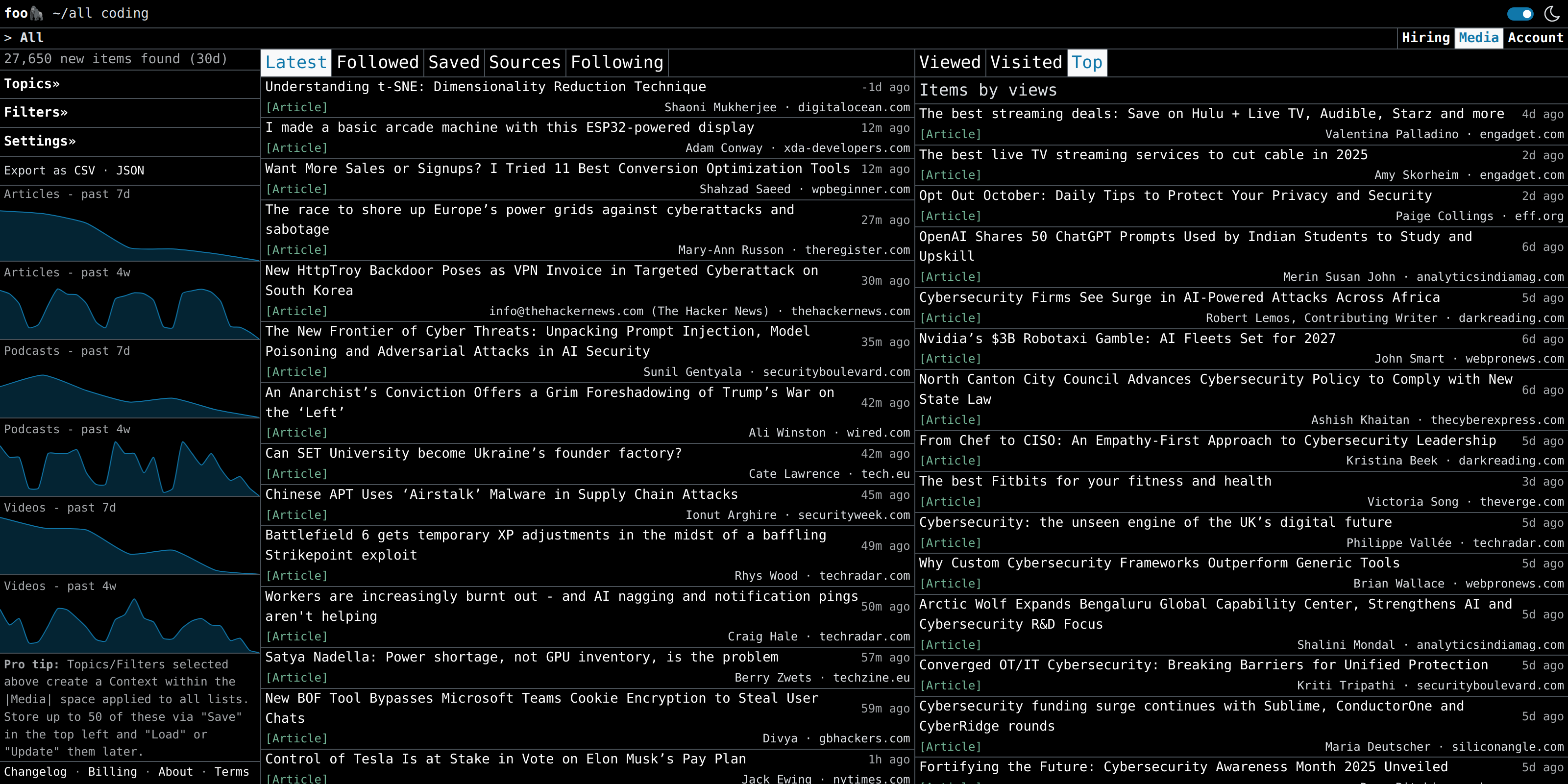Open the Hiring section

[1425, 38]
